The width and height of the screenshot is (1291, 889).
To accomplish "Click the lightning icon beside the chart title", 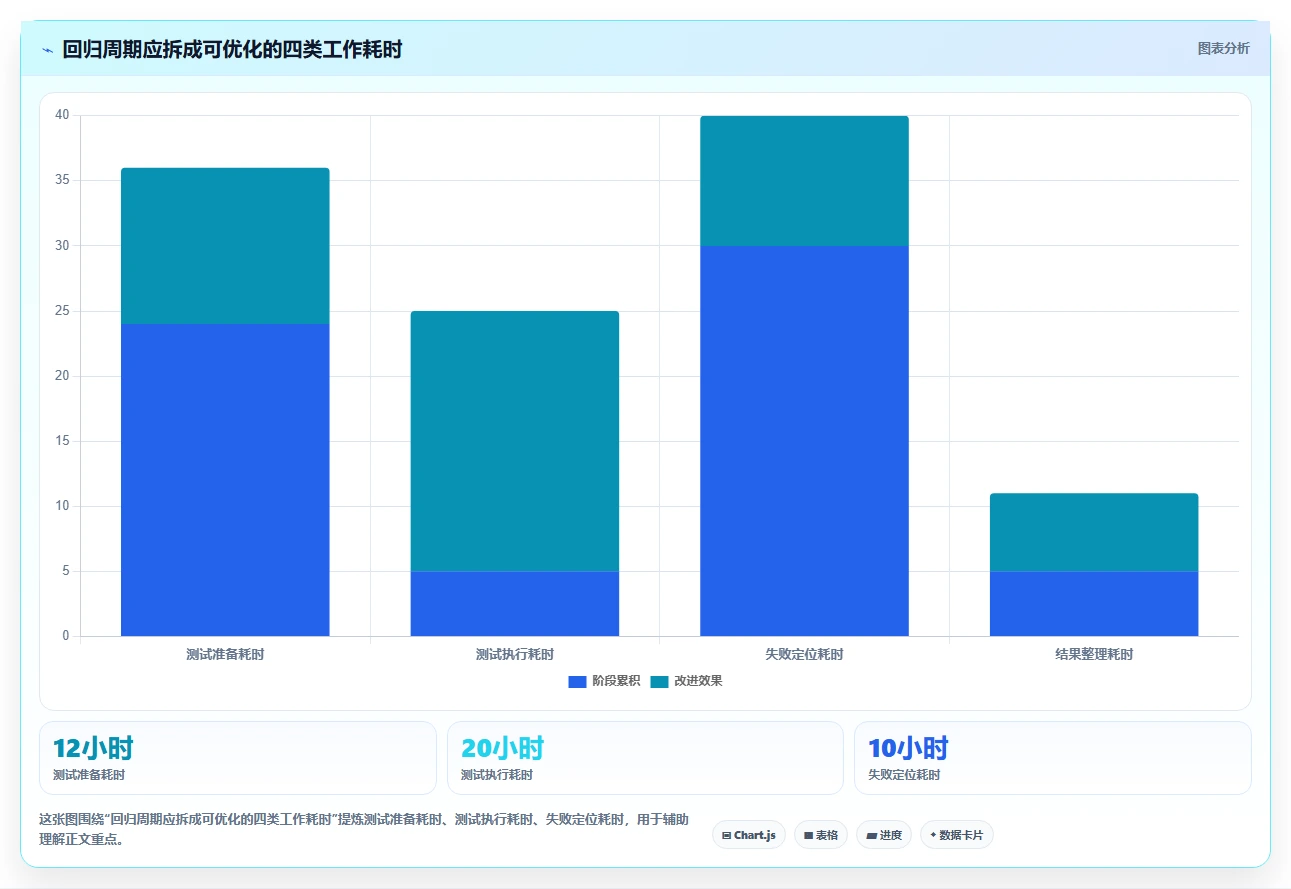I will tap(48, 50).
